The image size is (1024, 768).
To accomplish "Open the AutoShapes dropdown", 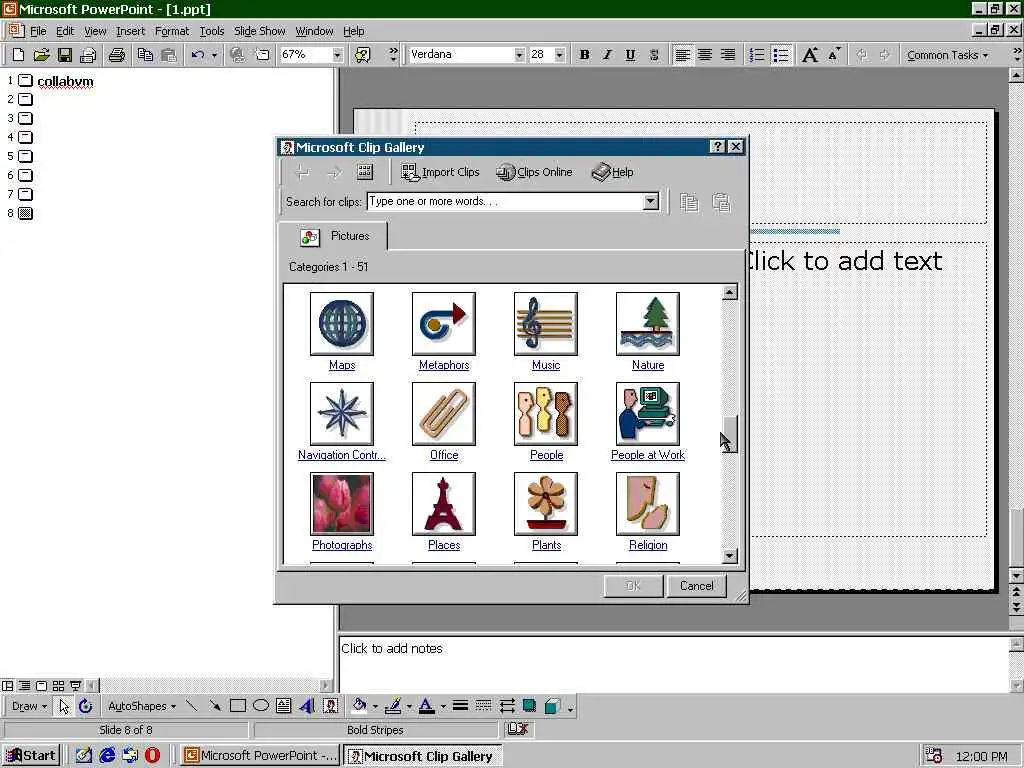I will (142, 707).
